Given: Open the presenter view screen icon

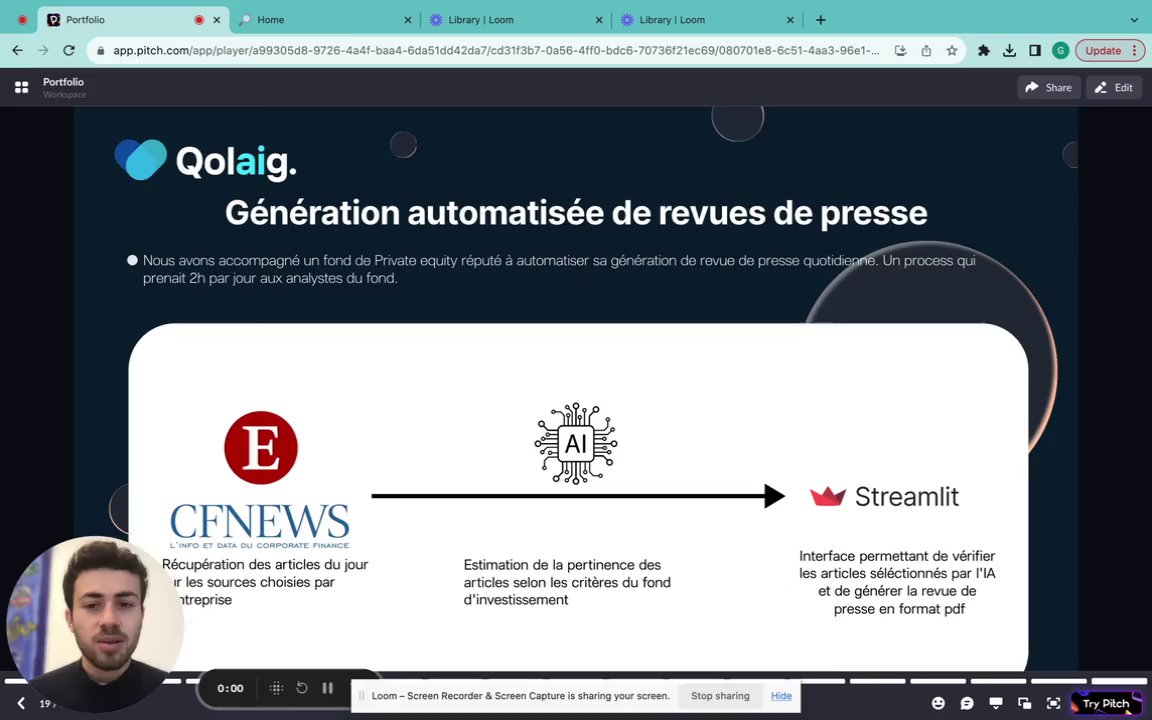Looking at the screenshot, I should pos(996,703).
